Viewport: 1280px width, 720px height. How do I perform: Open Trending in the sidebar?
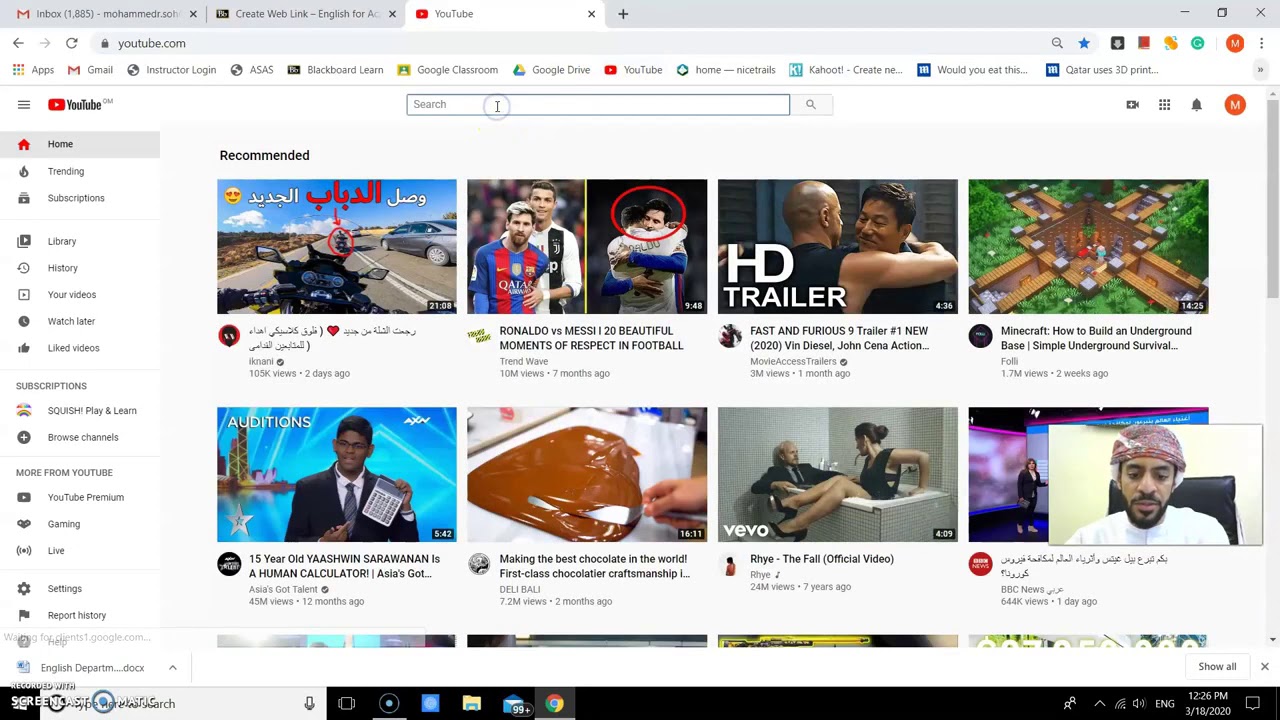pyautogui.click(x=80, y=171)
